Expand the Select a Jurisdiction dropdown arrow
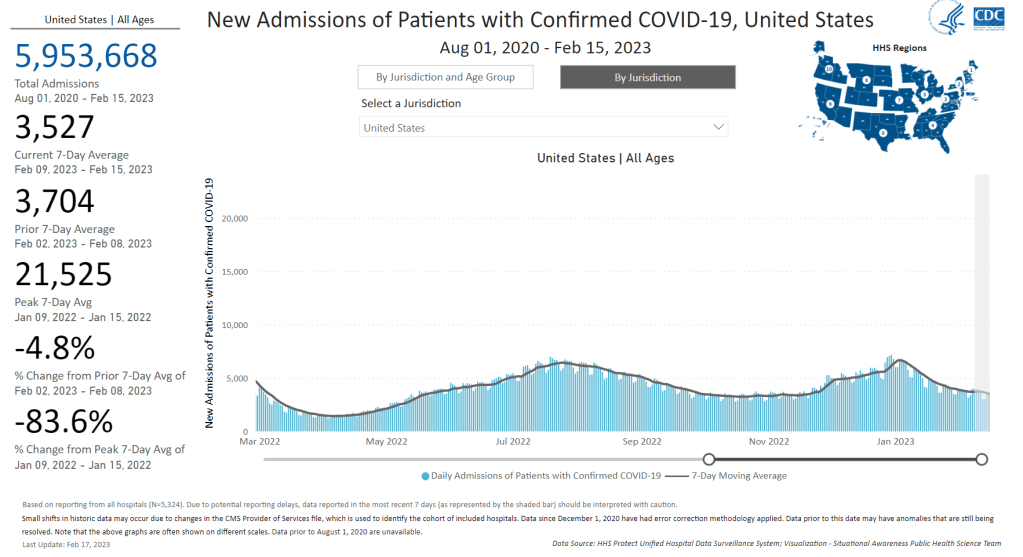1023x557 pixels. (x=717, y=127)
